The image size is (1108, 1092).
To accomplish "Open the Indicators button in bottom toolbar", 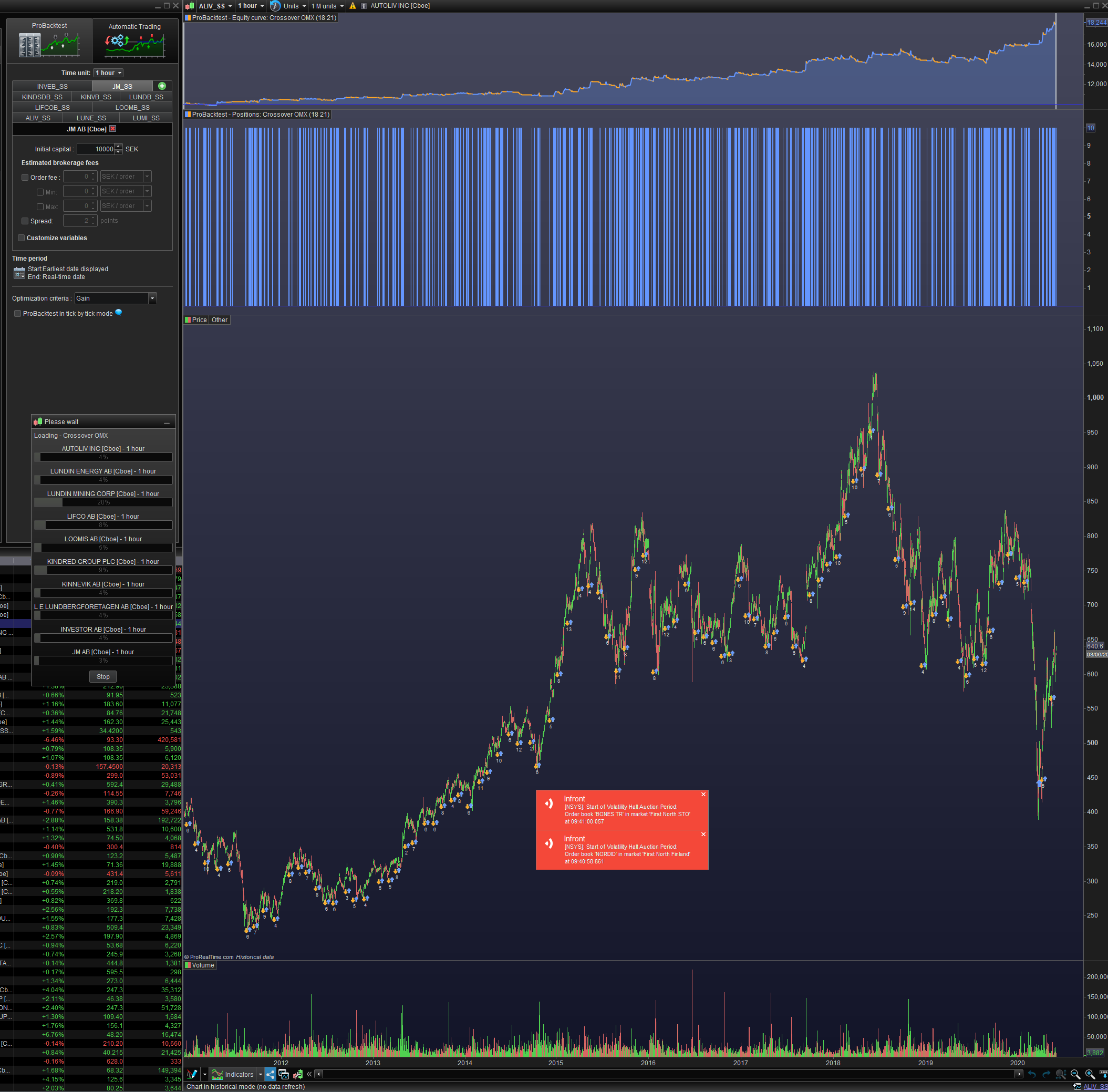I will (x=233, y=1074).
